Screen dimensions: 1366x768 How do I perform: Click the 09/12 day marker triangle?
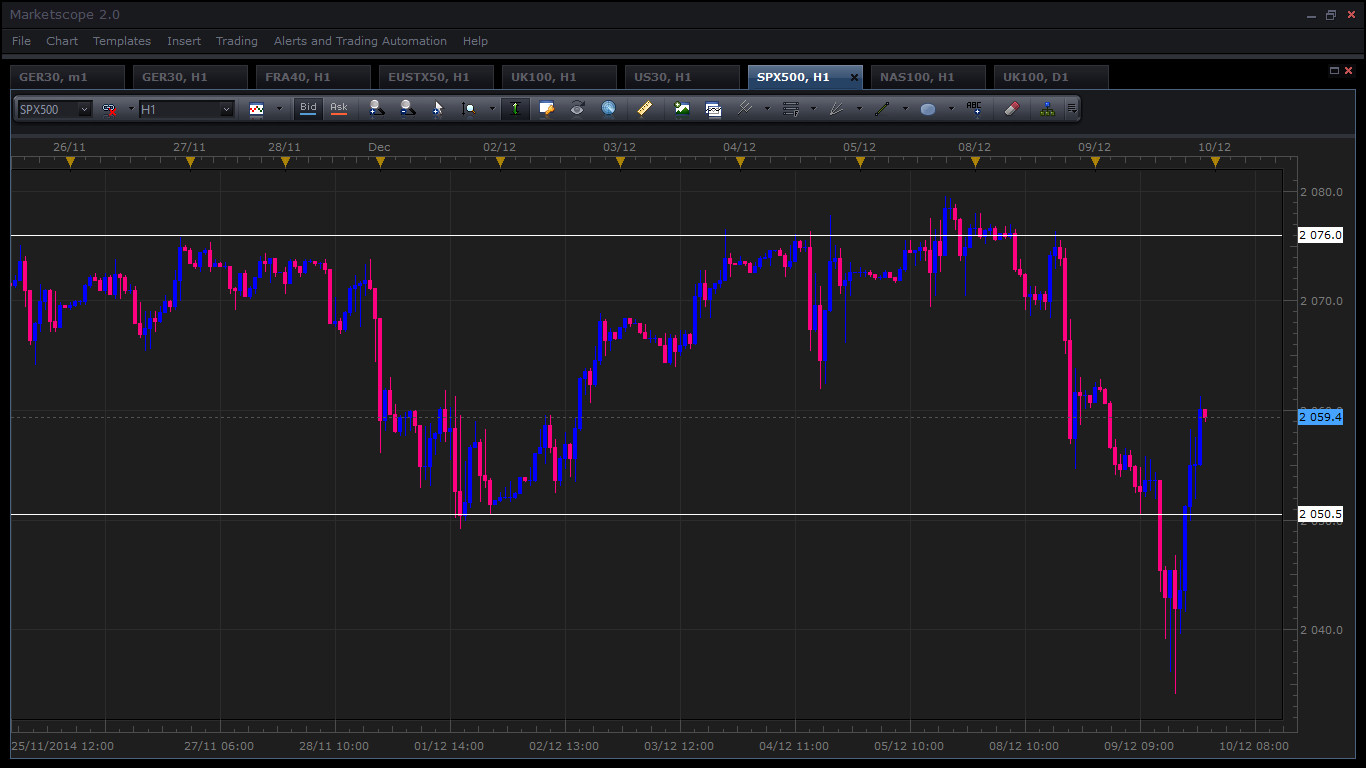click(x=1095, y=162)
